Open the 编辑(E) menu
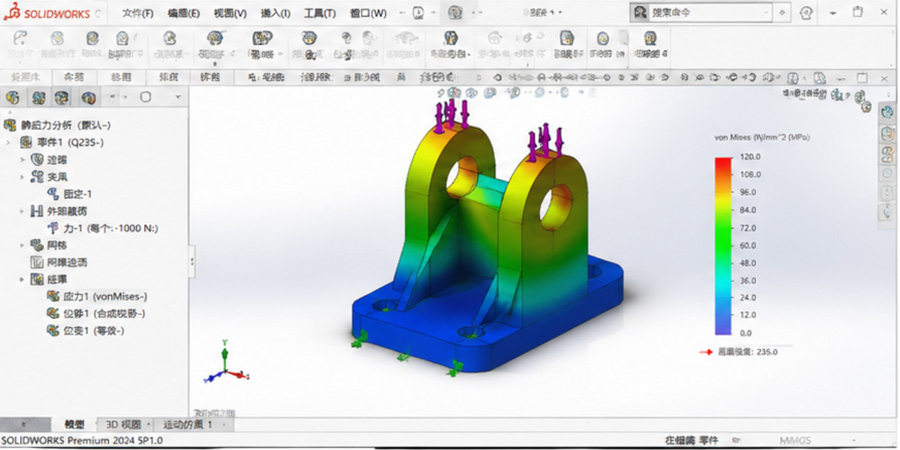 (x=184, y=13)
